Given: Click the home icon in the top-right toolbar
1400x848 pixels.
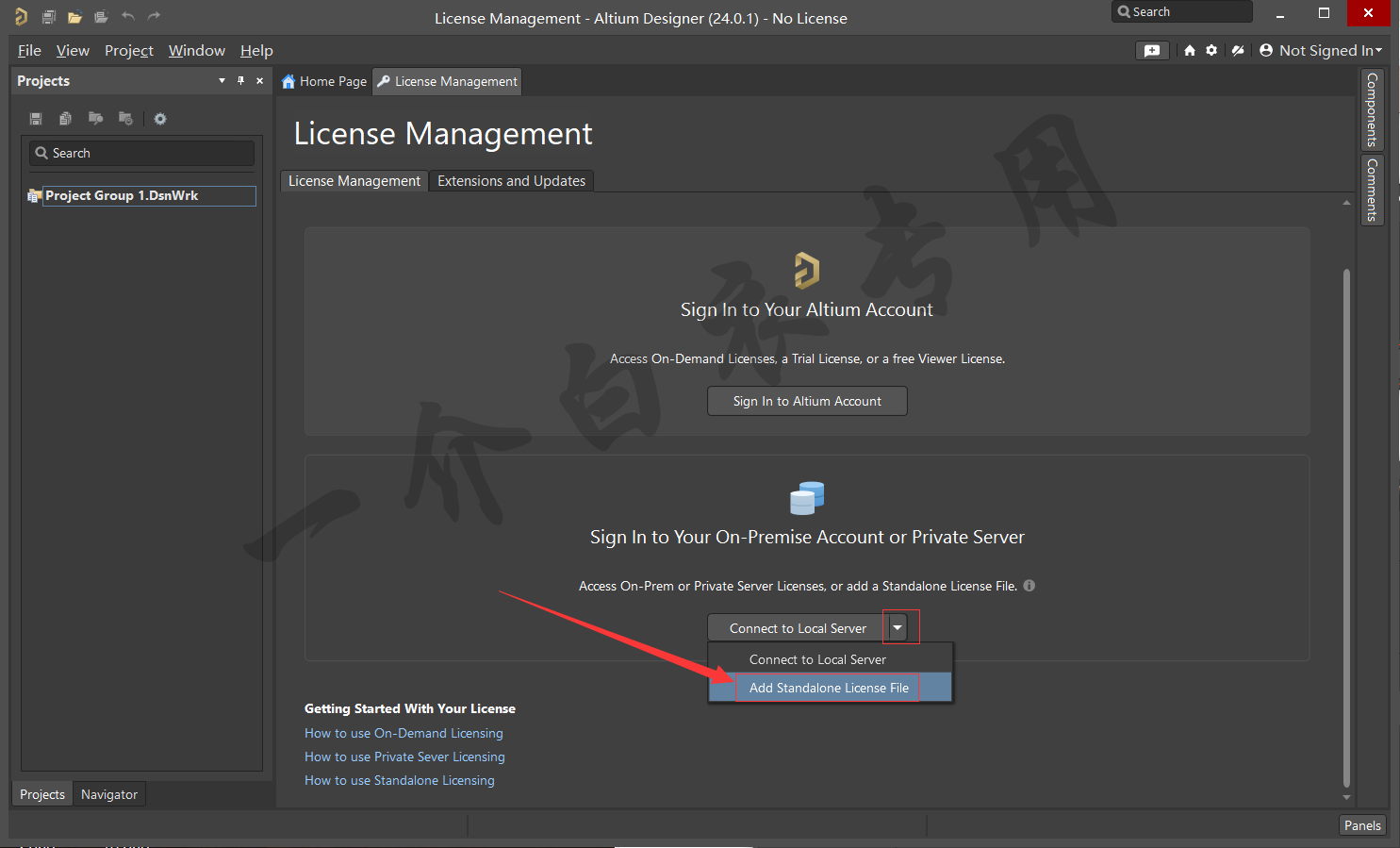Looking at the screenshot, I should [1190, 51].
